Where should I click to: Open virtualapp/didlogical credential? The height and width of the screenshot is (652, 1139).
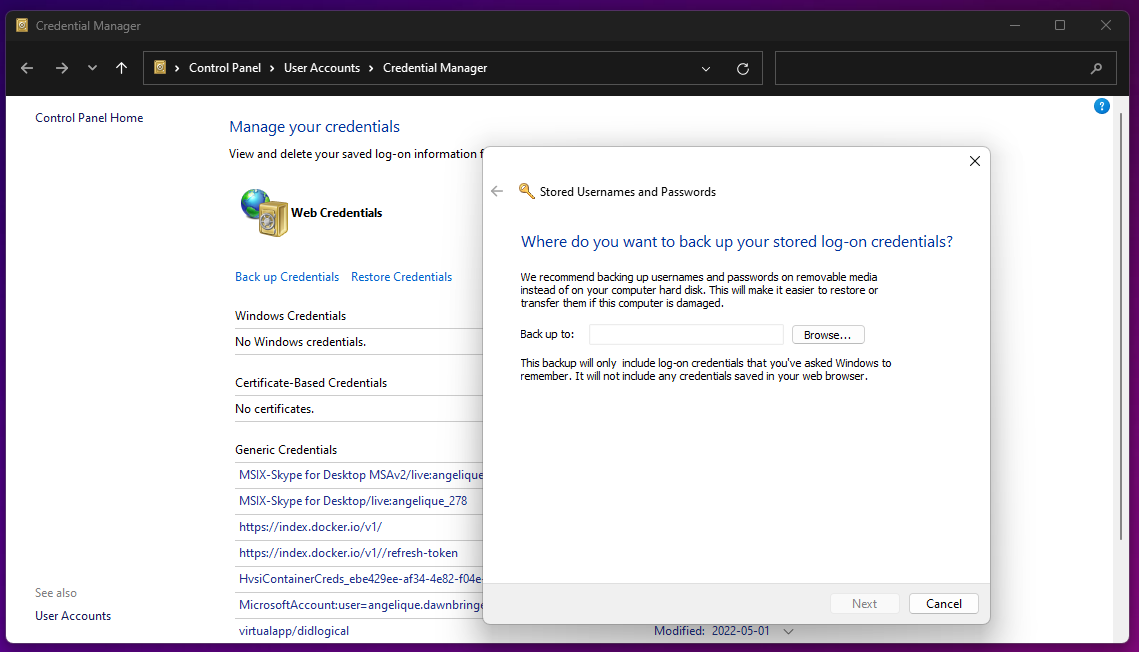pos(293,631)
